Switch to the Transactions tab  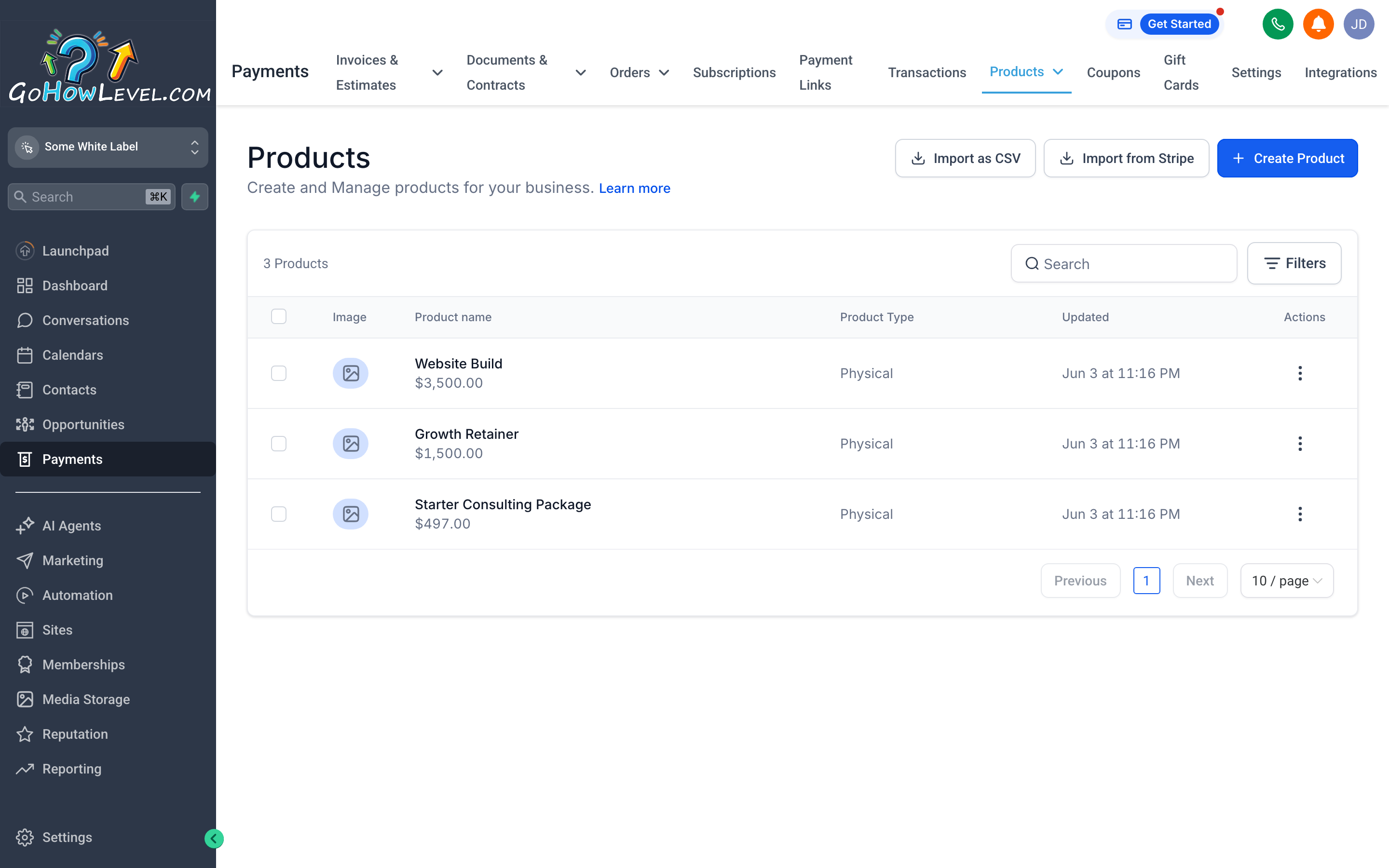pos(927,73)
